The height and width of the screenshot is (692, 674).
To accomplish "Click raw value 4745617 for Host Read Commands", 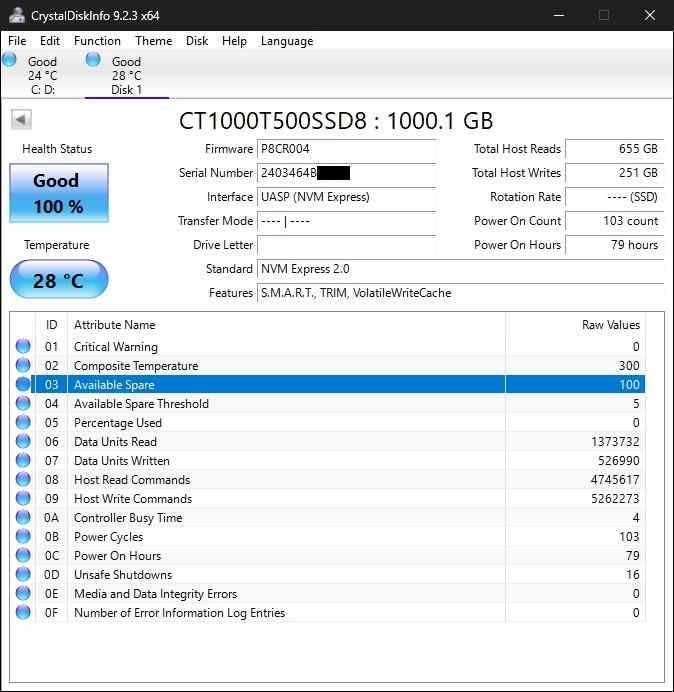I will coord(615,480).
